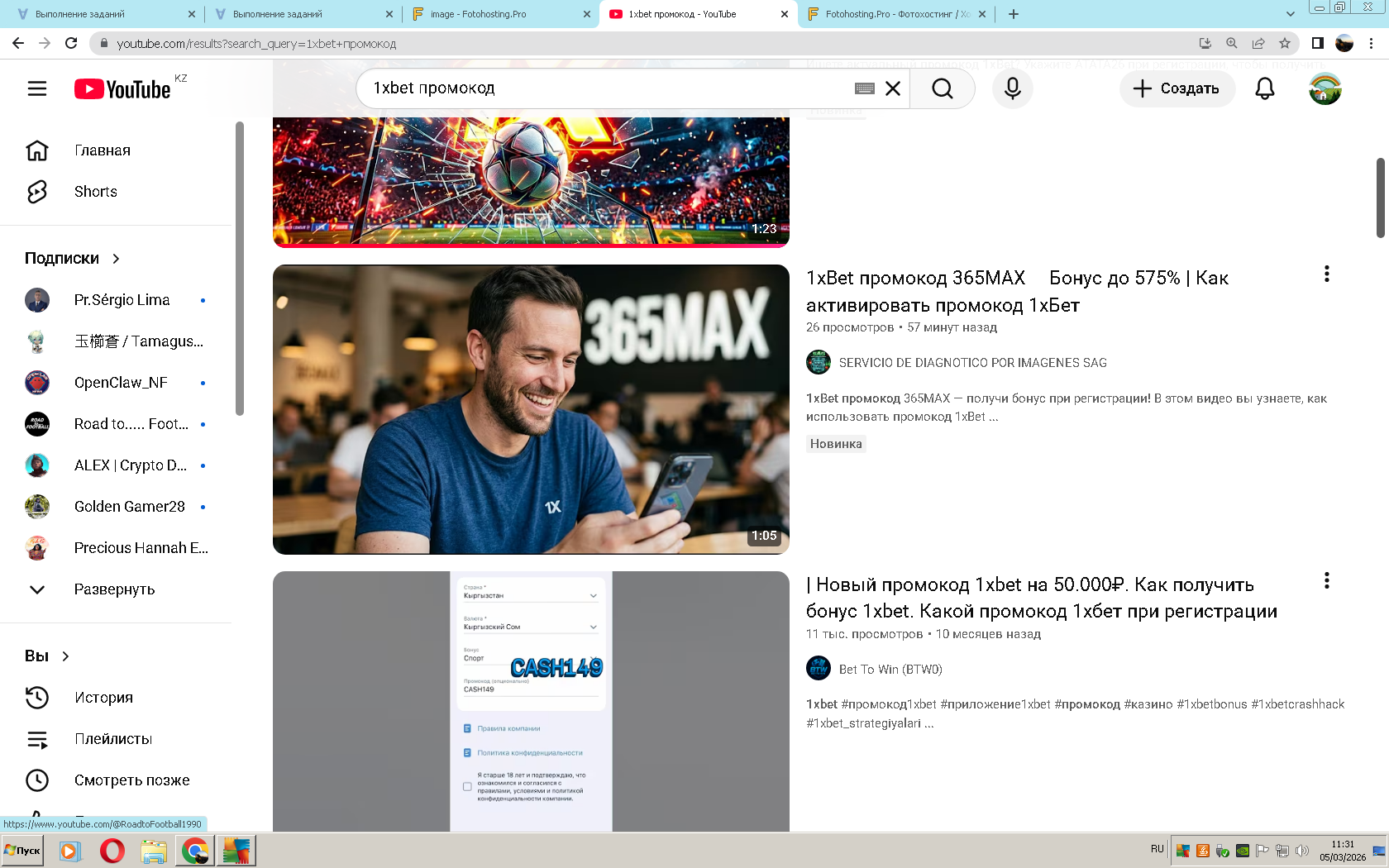Image resolution: width=1389 pixels, height=868 pixels.
Task: Open options menu for the 365MAX video
Action: pyautogui.click(x=1327, y=274)
